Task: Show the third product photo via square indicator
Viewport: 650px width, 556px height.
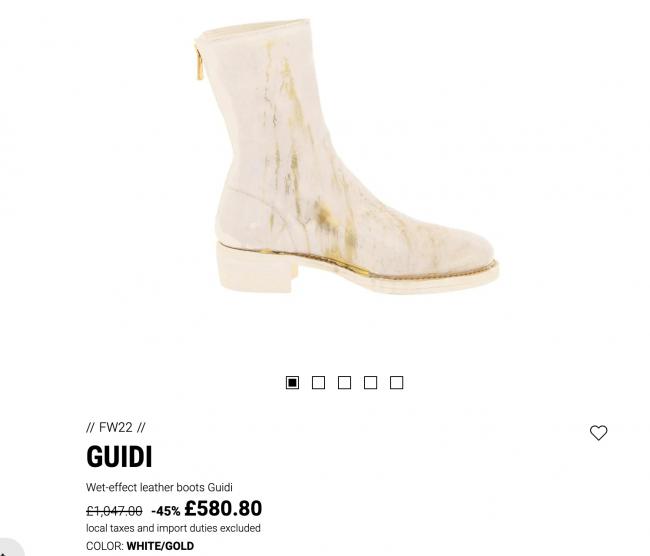Action: pos(344,382)
